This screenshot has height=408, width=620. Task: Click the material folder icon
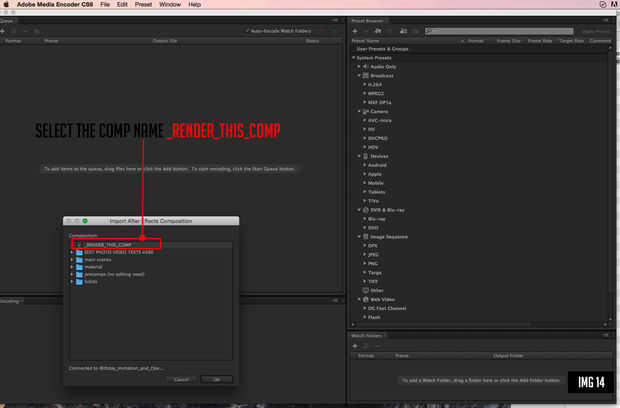tap(79, 267)
